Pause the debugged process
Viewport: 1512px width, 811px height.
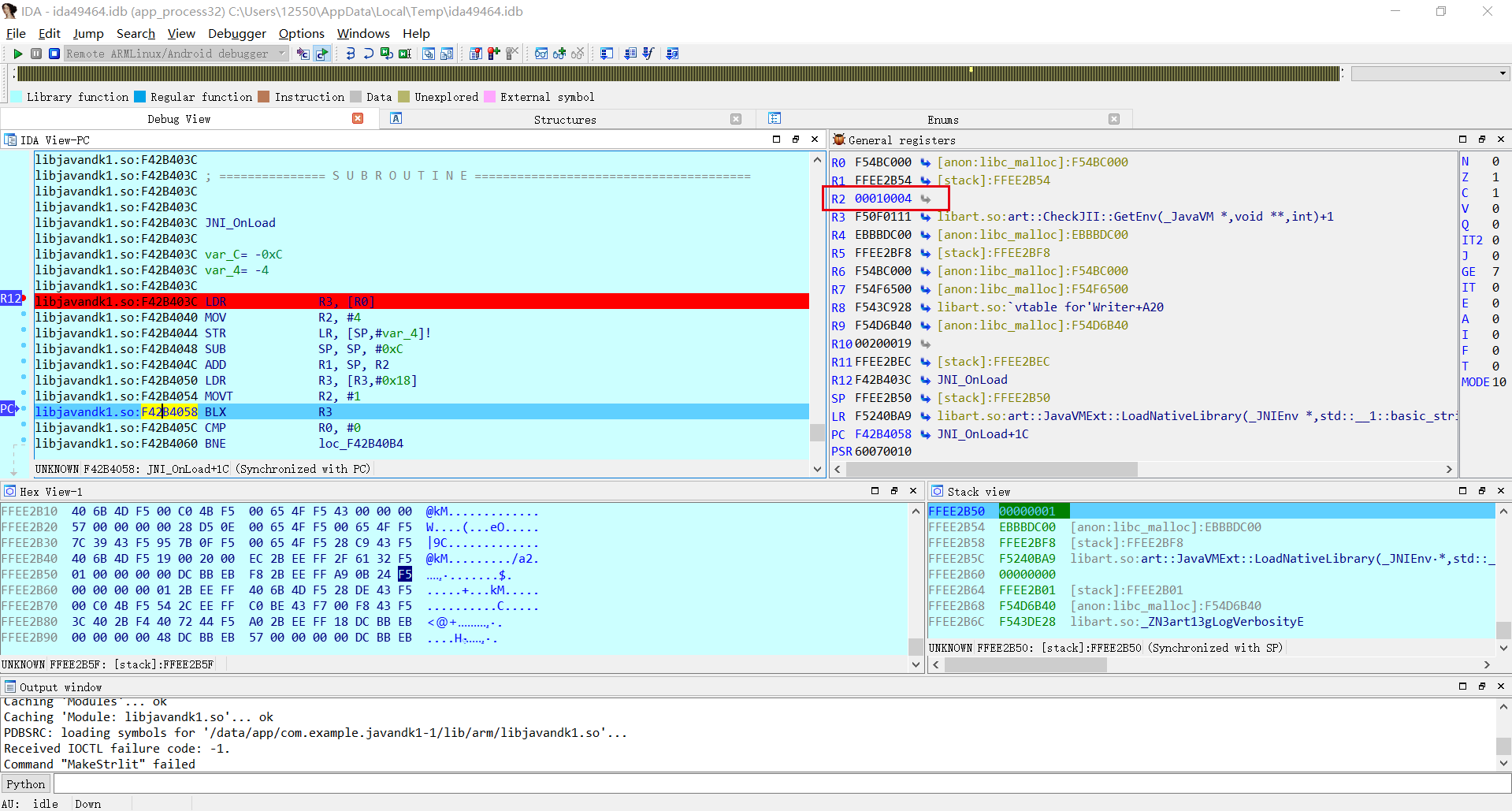click(x=36, y=54)
